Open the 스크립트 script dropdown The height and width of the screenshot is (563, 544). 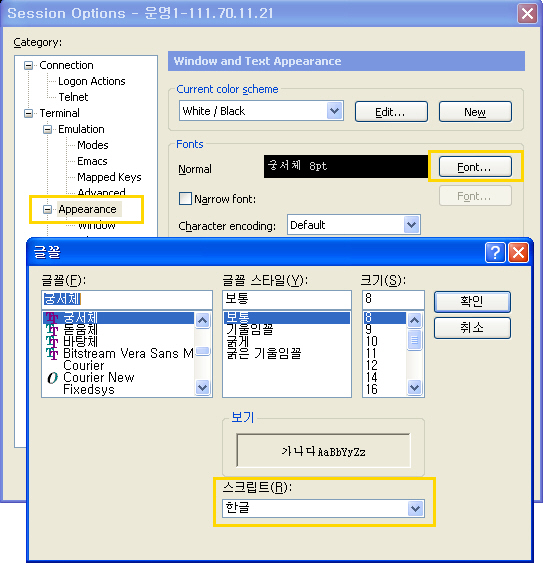click(415, 508)
